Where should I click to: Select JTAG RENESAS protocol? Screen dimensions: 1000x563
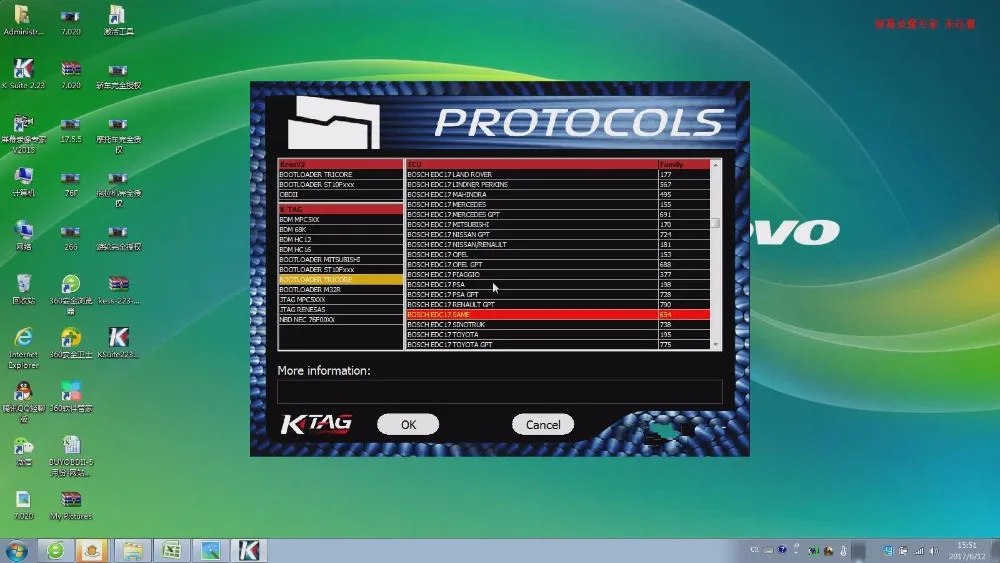(341, 309)
